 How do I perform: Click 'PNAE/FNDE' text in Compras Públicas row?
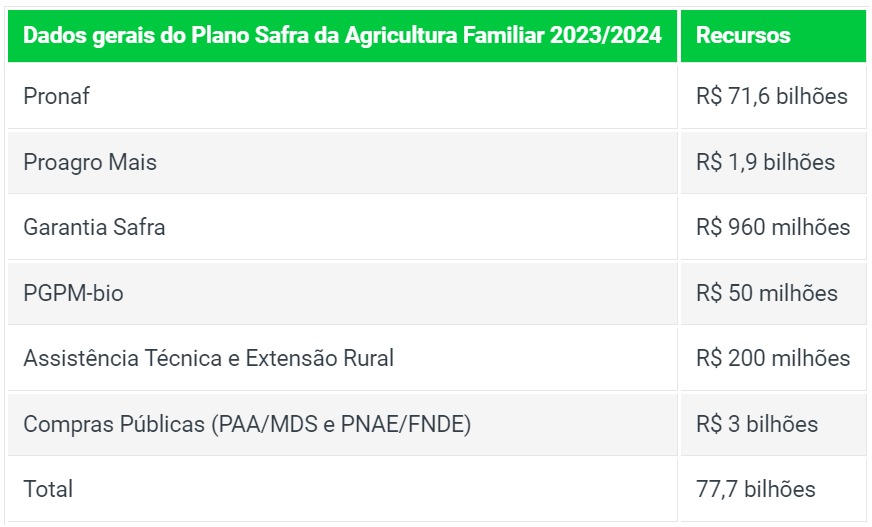[403, 424]
